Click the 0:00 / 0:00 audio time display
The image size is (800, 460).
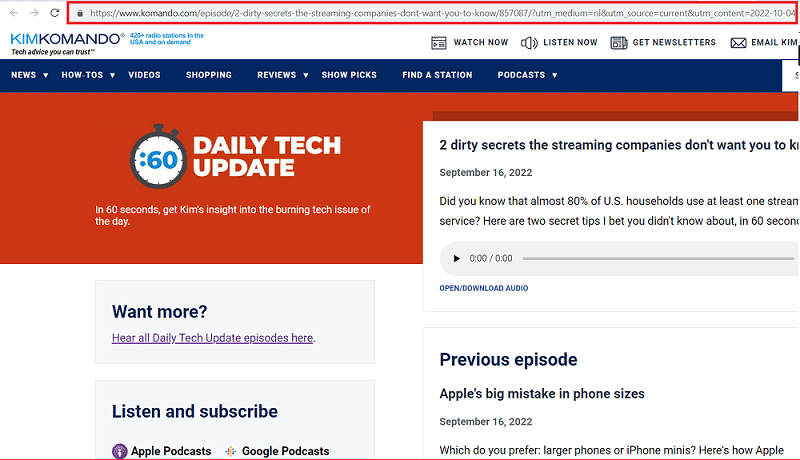491,259
